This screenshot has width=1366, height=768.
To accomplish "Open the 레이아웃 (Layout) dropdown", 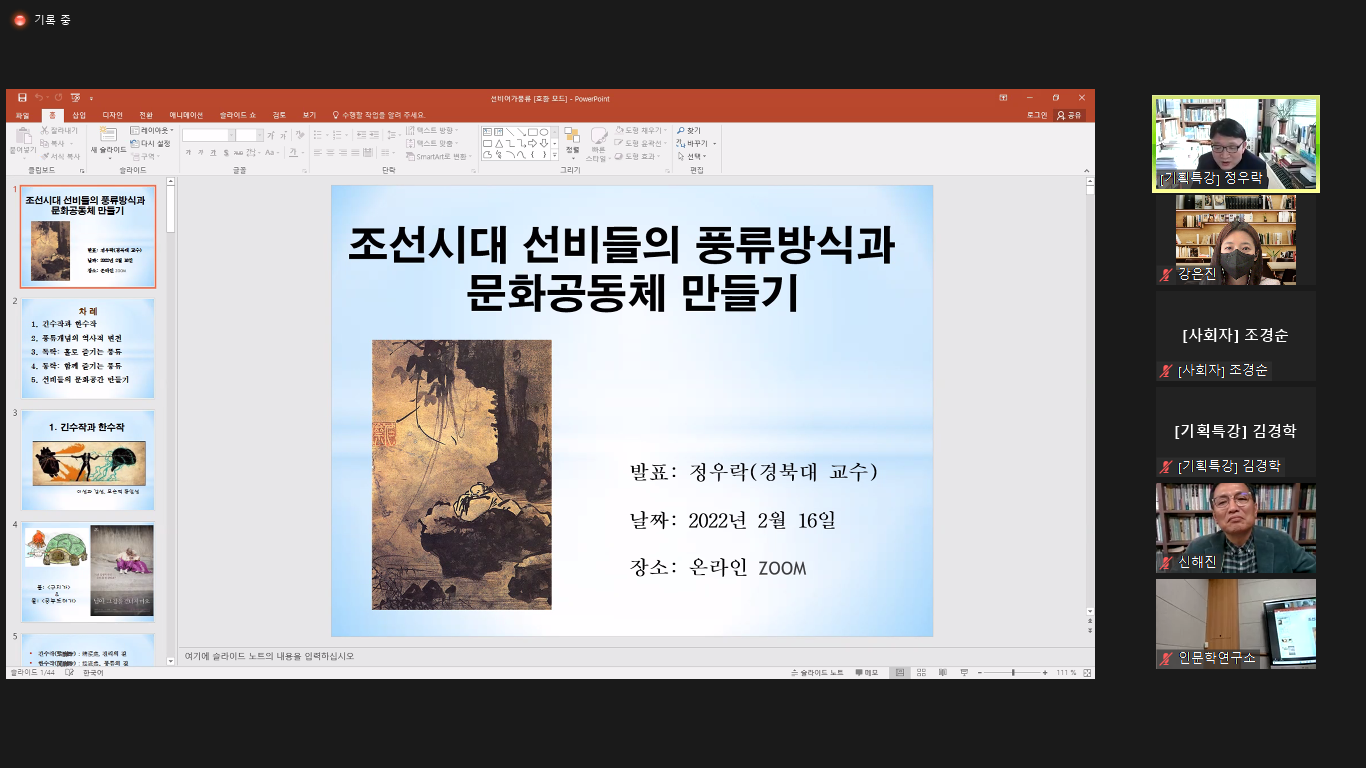I will (x=151, y=130).
